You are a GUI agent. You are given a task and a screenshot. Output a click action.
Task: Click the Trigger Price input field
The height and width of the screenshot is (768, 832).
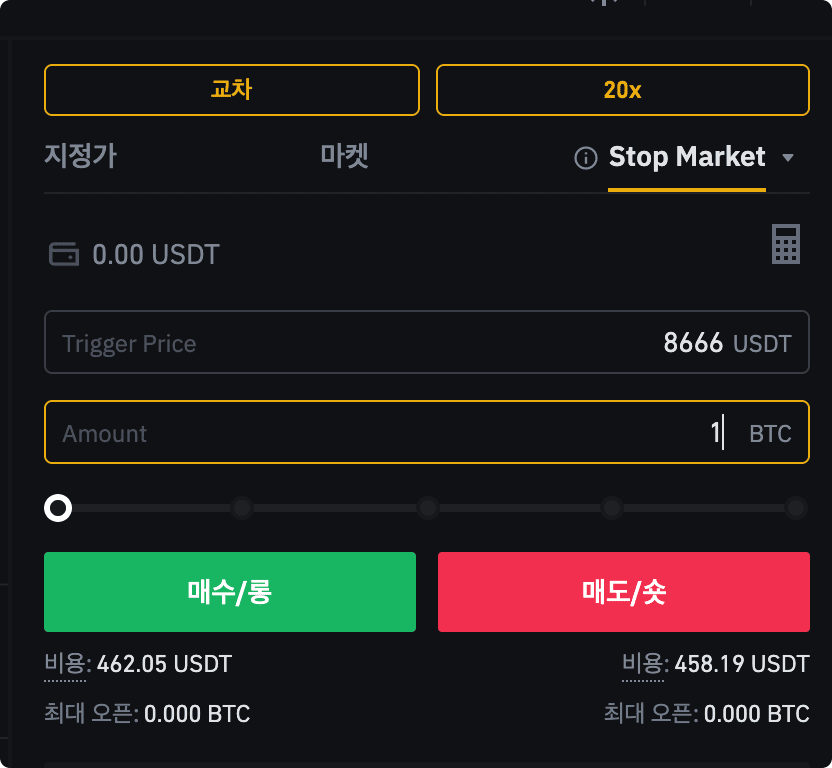(427, 342)
